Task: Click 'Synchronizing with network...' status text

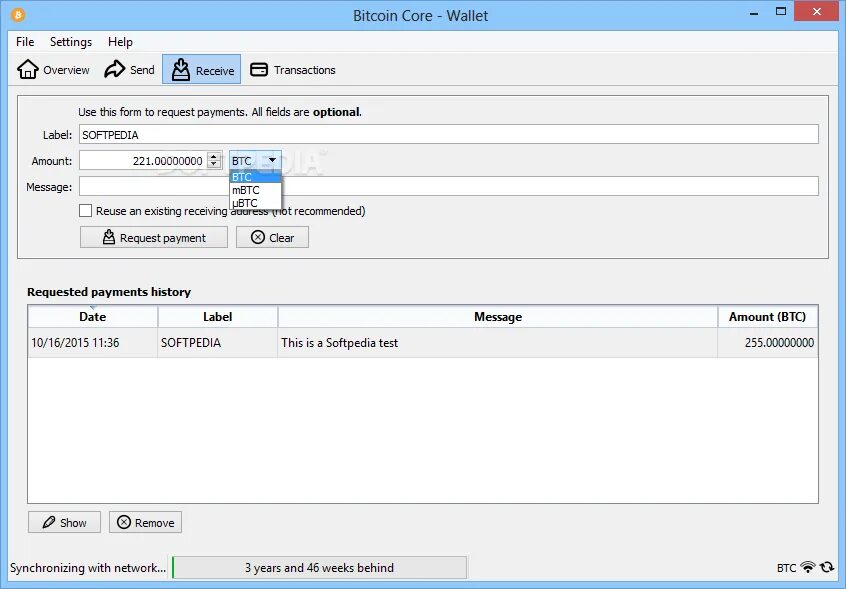Action: coord(88,567)
